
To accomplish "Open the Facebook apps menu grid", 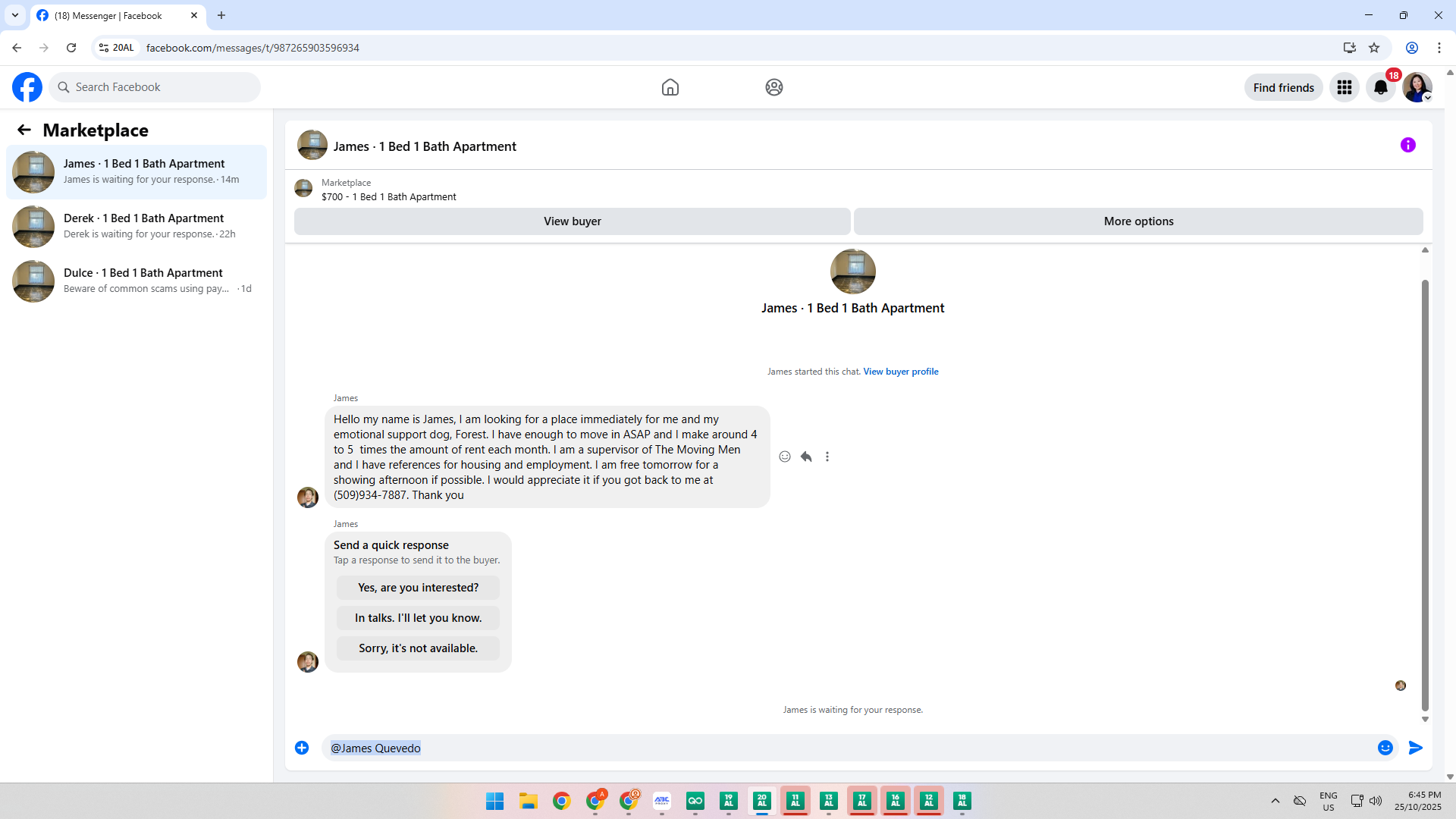I will coord(1344,87).
